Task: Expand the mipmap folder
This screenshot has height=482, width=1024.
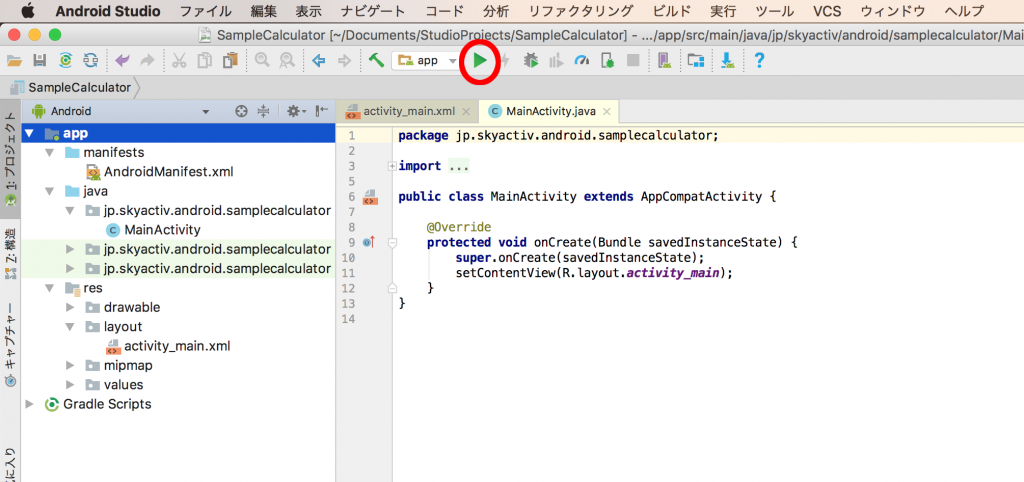Action: point(71,365)
